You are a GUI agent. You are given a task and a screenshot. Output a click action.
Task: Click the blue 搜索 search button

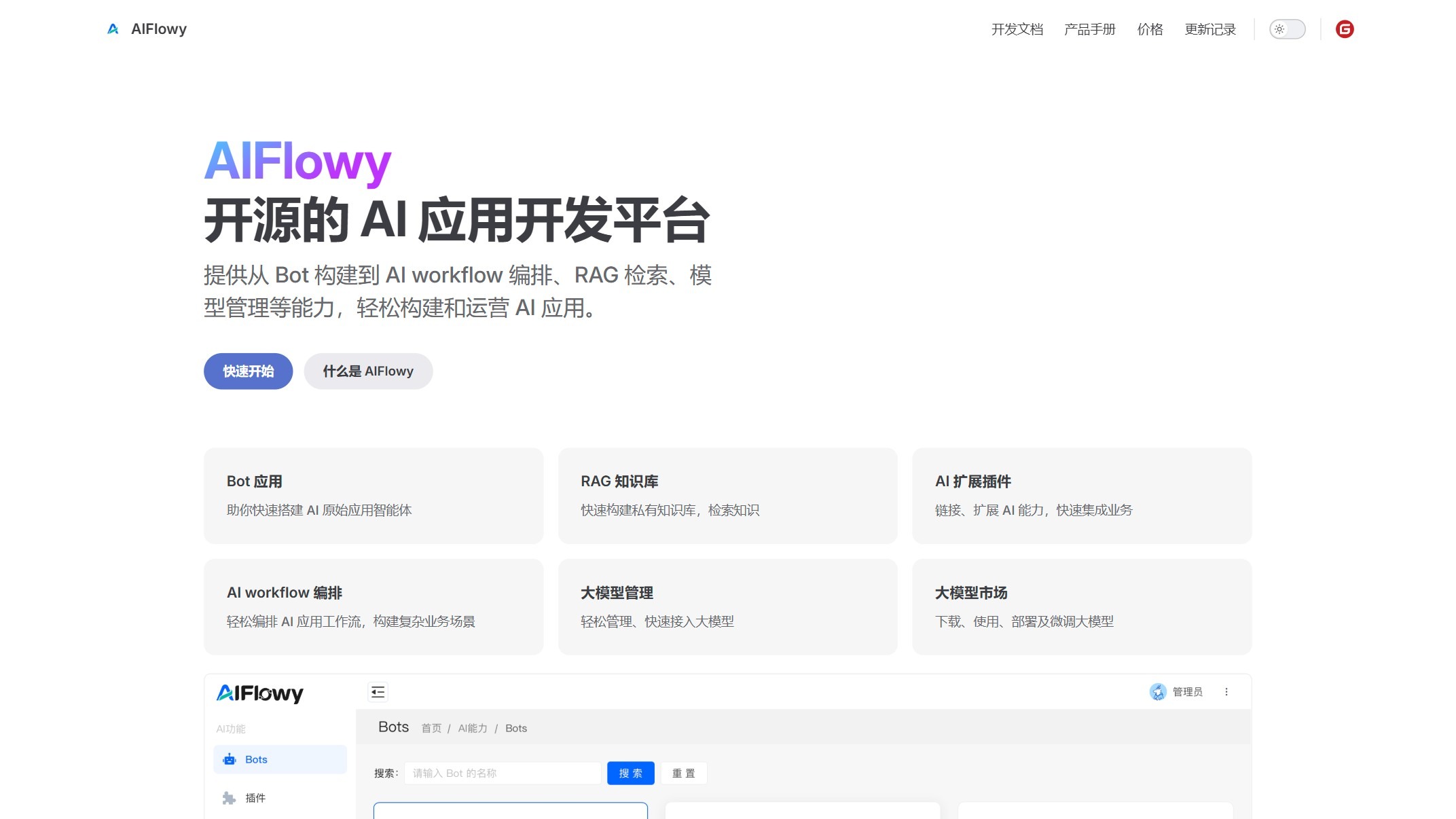pos(630,773)
